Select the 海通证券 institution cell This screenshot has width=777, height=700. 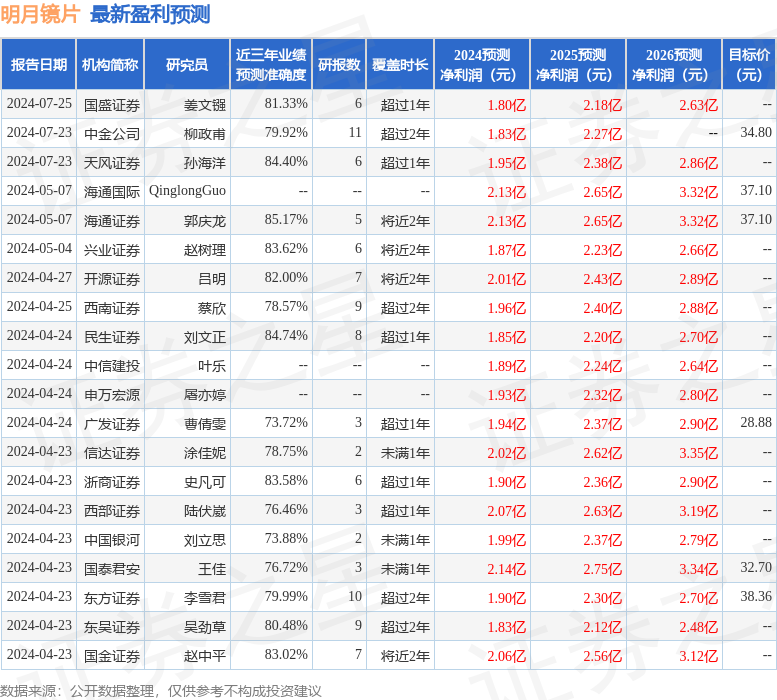point(111,221)
